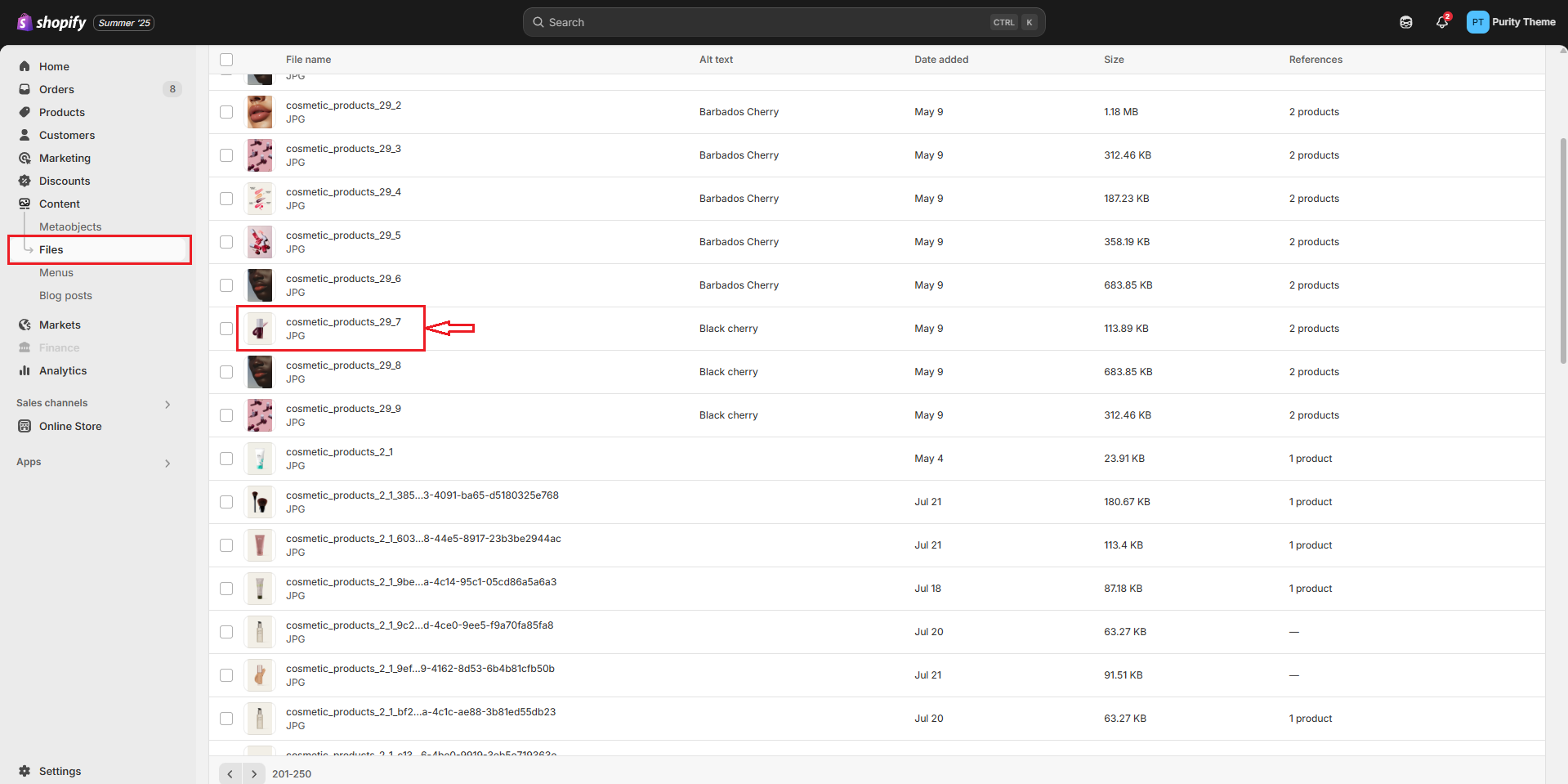Open 1 product reference for cosmetic_products_2_1
The height and width of the screenshot is (784, 1568).
coord(1311,459)
